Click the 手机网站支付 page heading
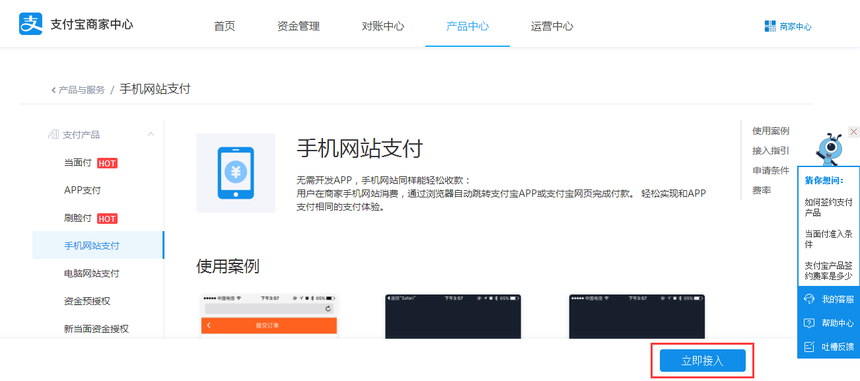860x381 pixels. click(x=360, y=149)
